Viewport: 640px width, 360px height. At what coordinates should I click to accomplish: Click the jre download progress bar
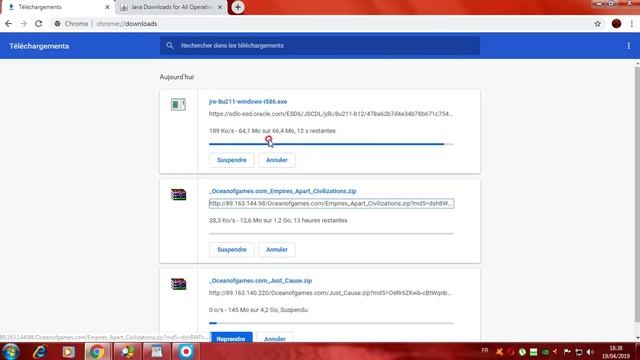click(331, 144)
